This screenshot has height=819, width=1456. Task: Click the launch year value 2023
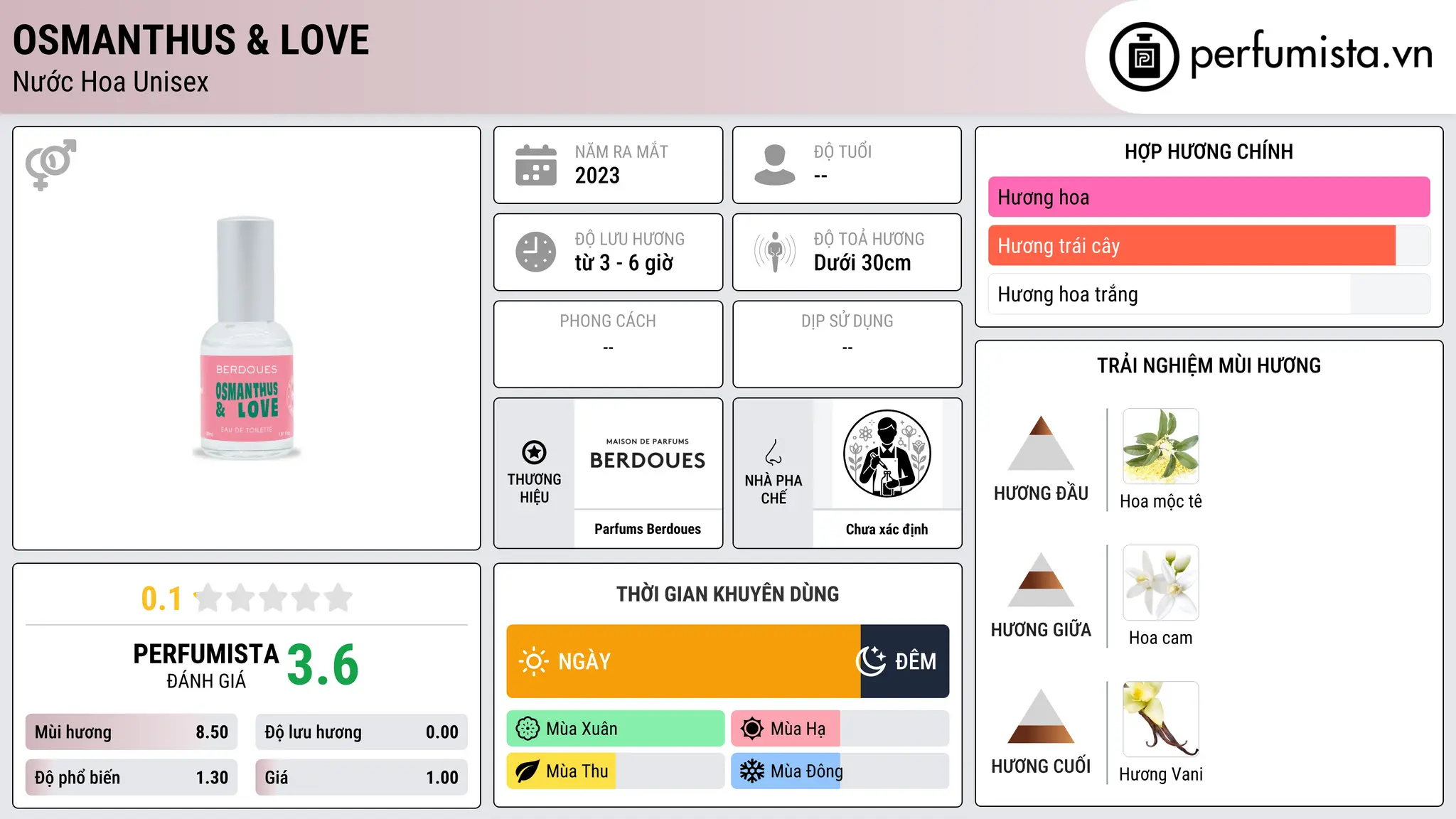[x=597, y=176]
